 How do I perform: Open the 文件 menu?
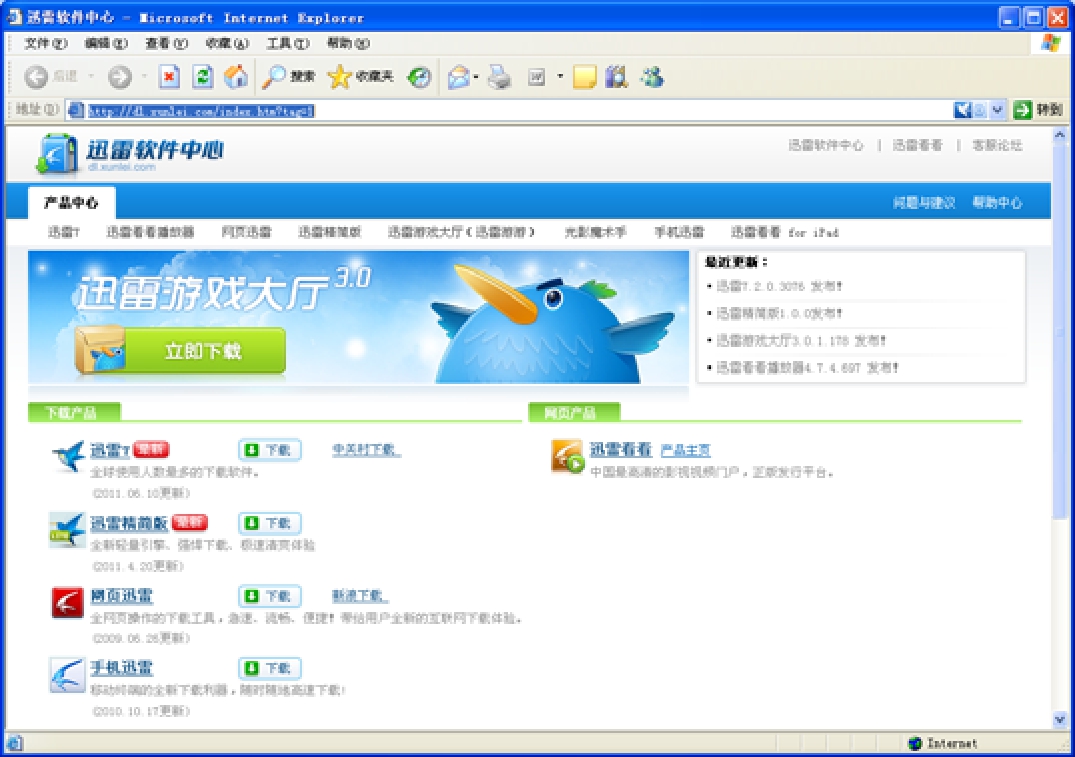[x=46, y=44]
